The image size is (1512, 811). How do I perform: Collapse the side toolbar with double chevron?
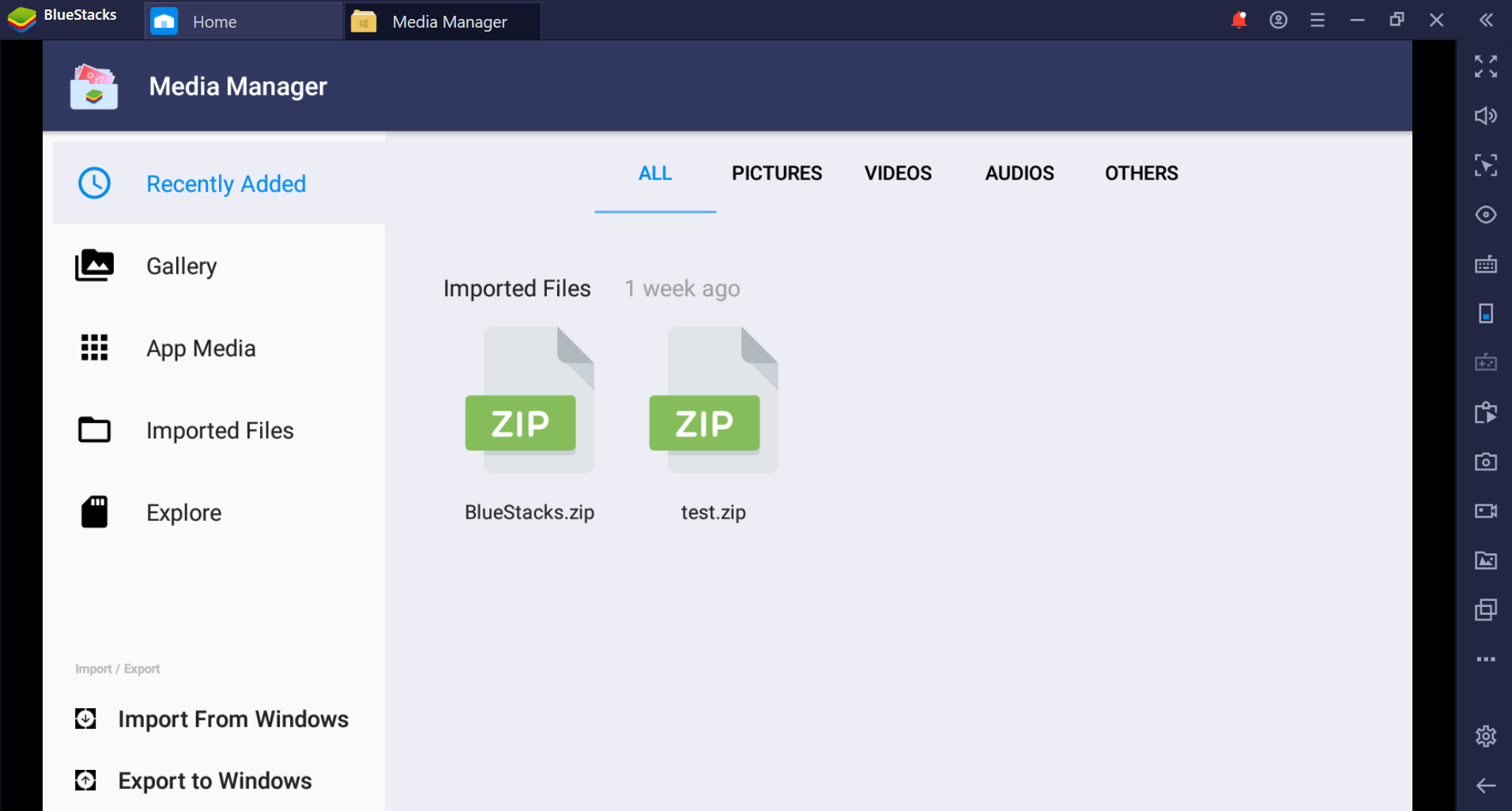tap(1486, 20)
